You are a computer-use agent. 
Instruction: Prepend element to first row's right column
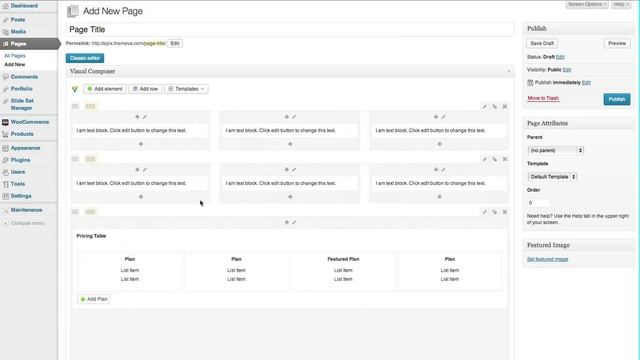click(436, 117)
